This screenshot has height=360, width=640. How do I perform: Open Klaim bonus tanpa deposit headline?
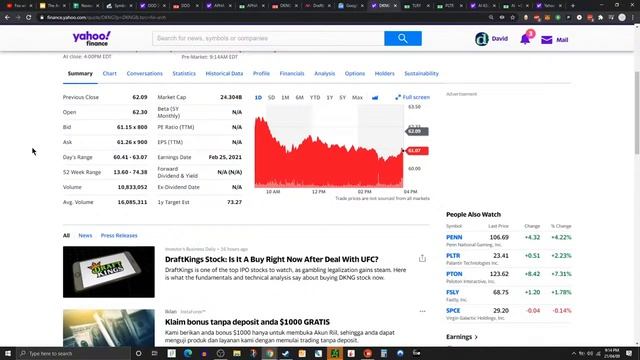(x=247, y=322)
